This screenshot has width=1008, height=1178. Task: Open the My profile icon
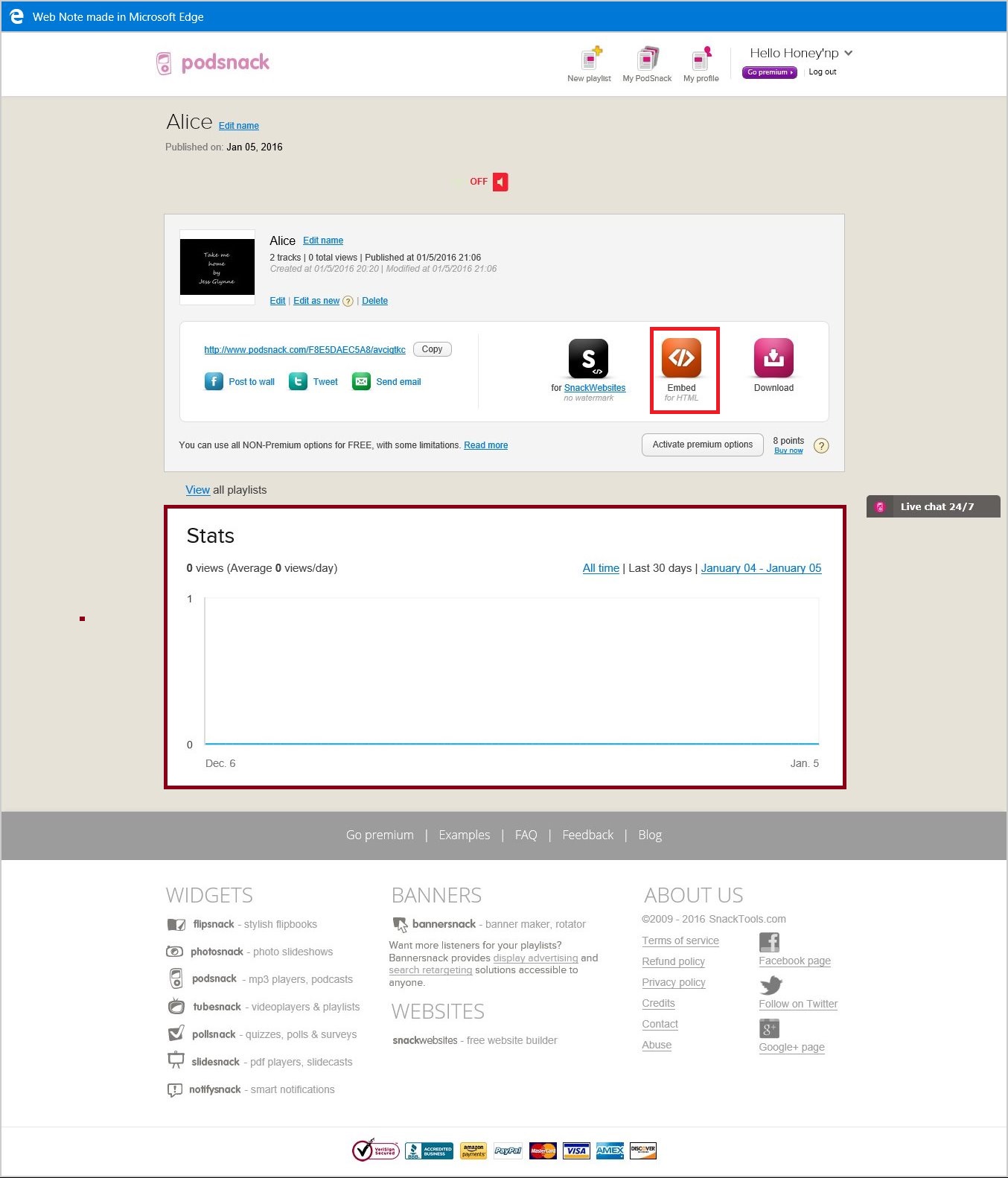(x=701, y=59)
